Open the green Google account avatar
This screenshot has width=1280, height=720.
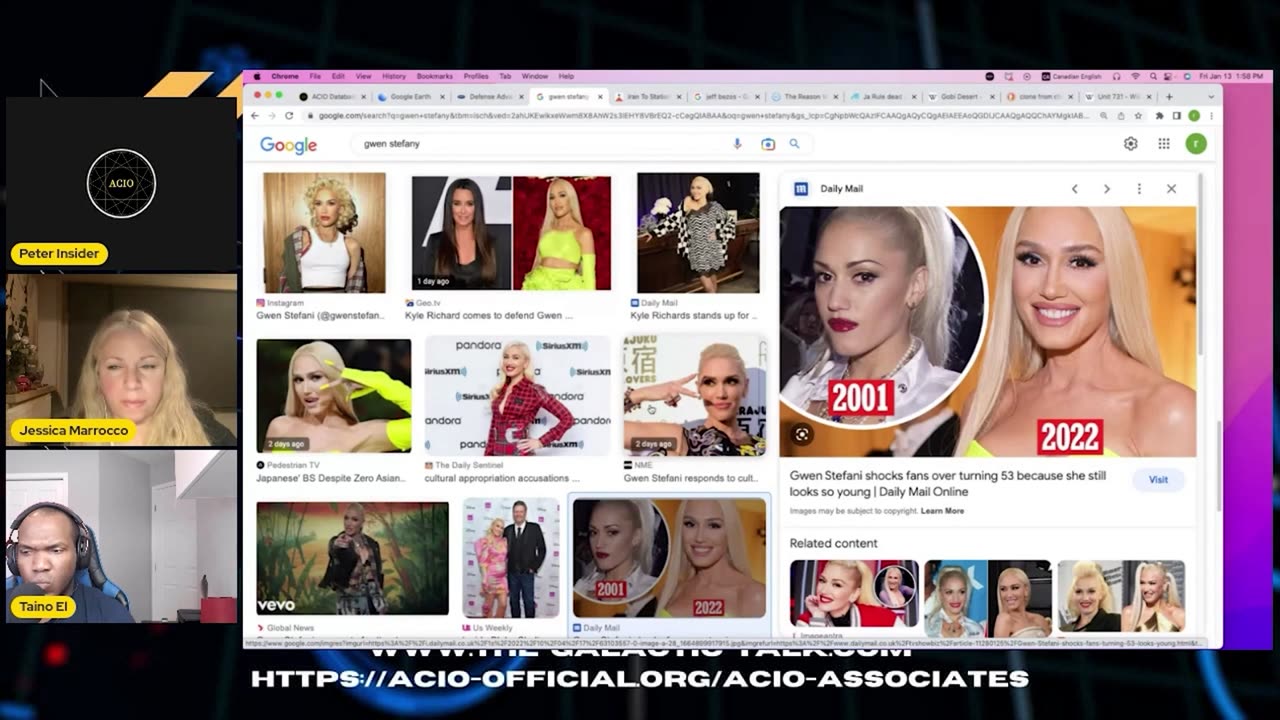click(x=1195, y=144)
